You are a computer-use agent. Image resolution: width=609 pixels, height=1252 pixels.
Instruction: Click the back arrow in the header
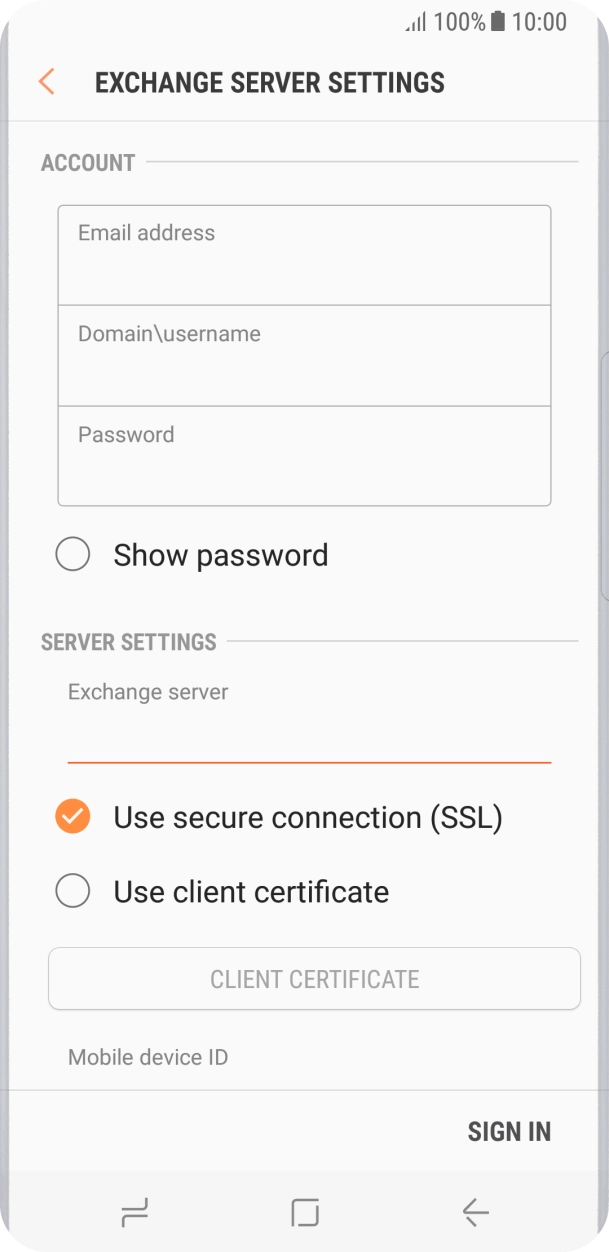(x=46, y=82)
